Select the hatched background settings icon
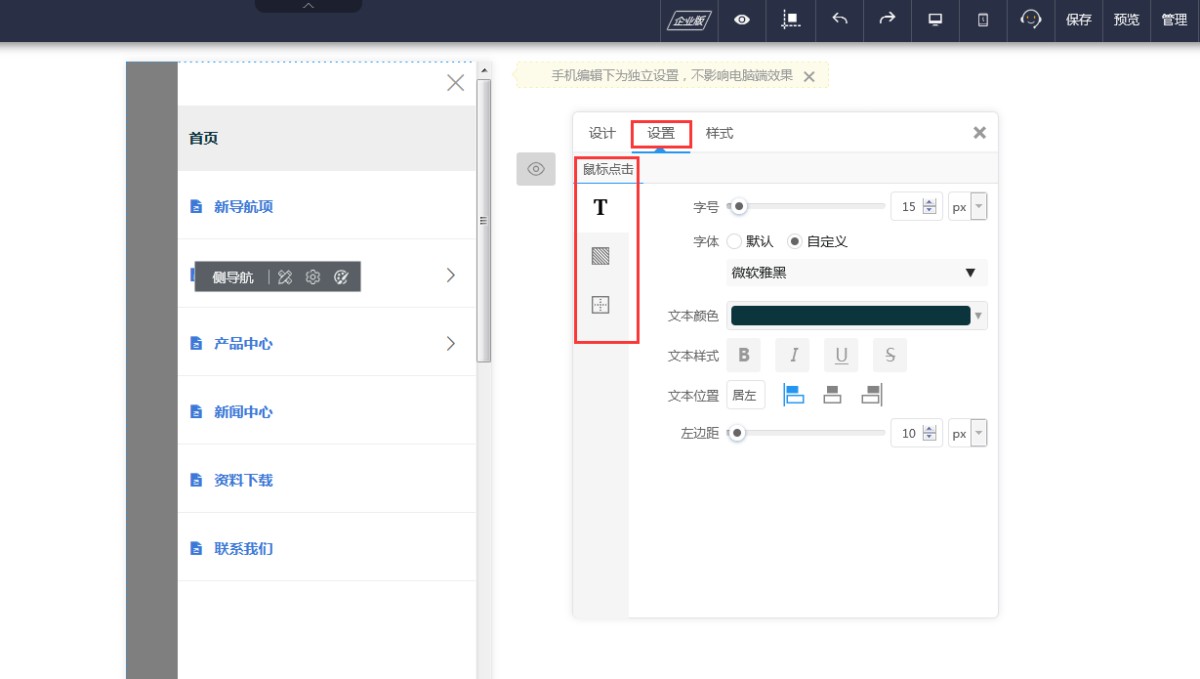Screen dimensions: 1200x679 (x=600, y=256)
